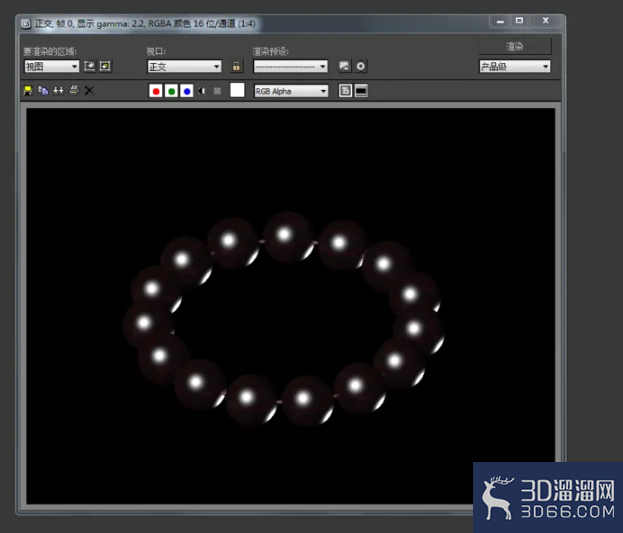The height and width of the screenshot is (533, 623).
Task: Click the print image icon
Action: click(74, 90)
